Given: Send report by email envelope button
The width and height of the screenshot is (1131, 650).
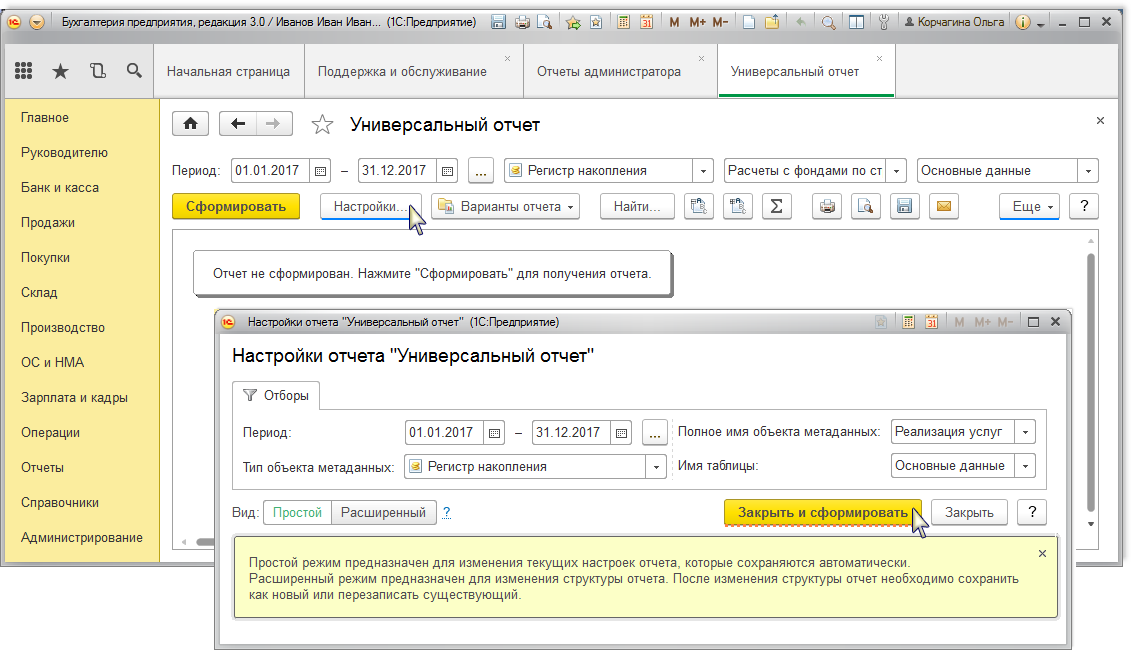Looking at the screenshot, I should [x=943, y=206].
